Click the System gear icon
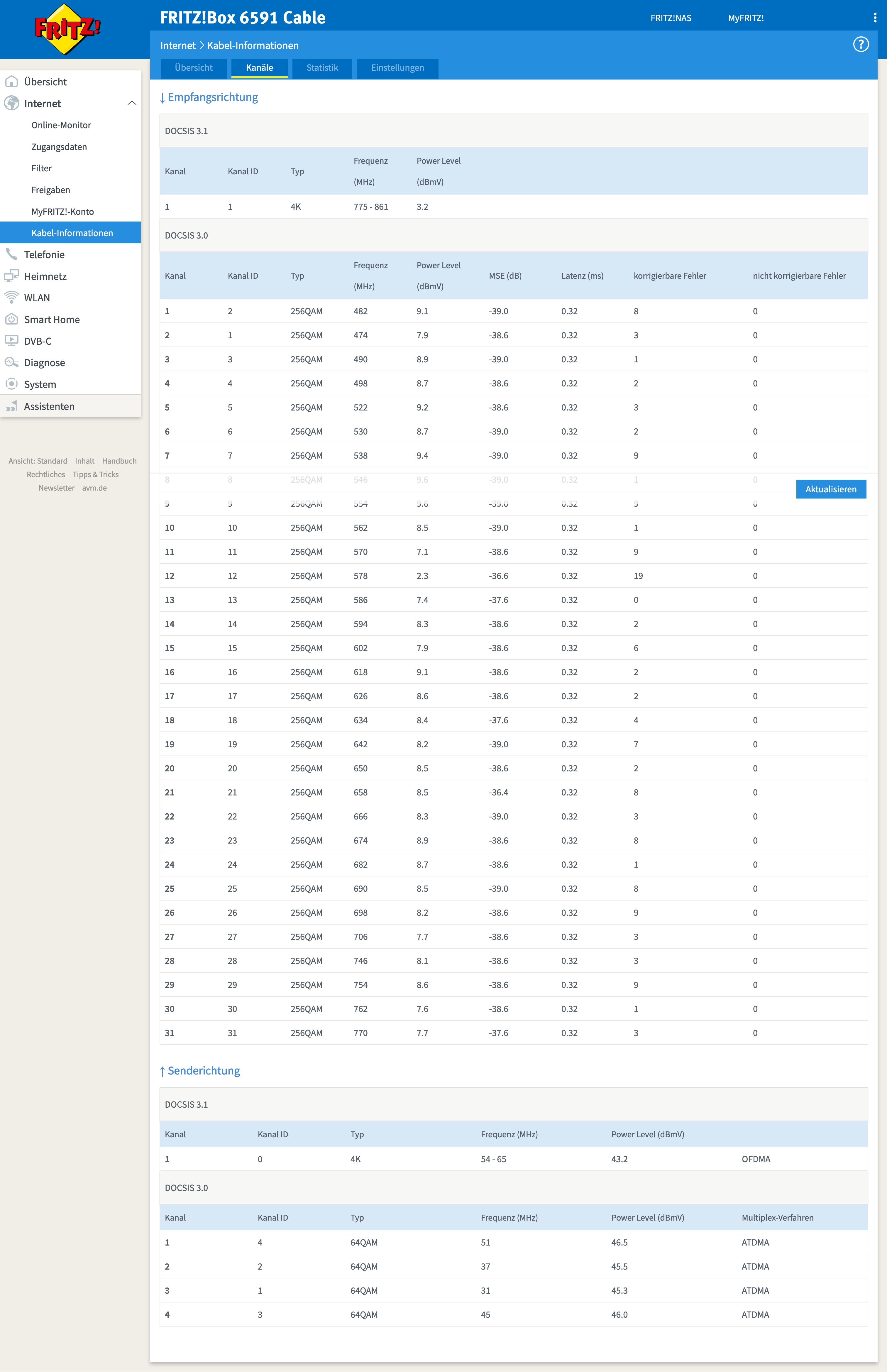The height and width of the screenshot is (1372, 887). pyautogui.click(x=11, y=383)
